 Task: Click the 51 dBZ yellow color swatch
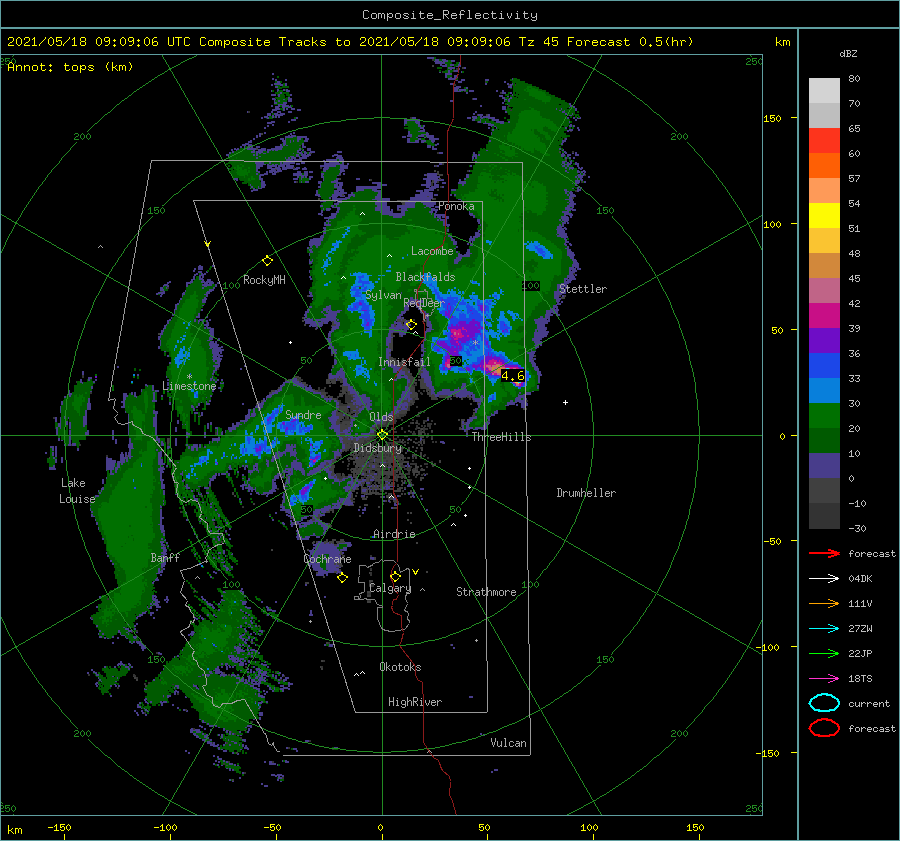(824, 215)
